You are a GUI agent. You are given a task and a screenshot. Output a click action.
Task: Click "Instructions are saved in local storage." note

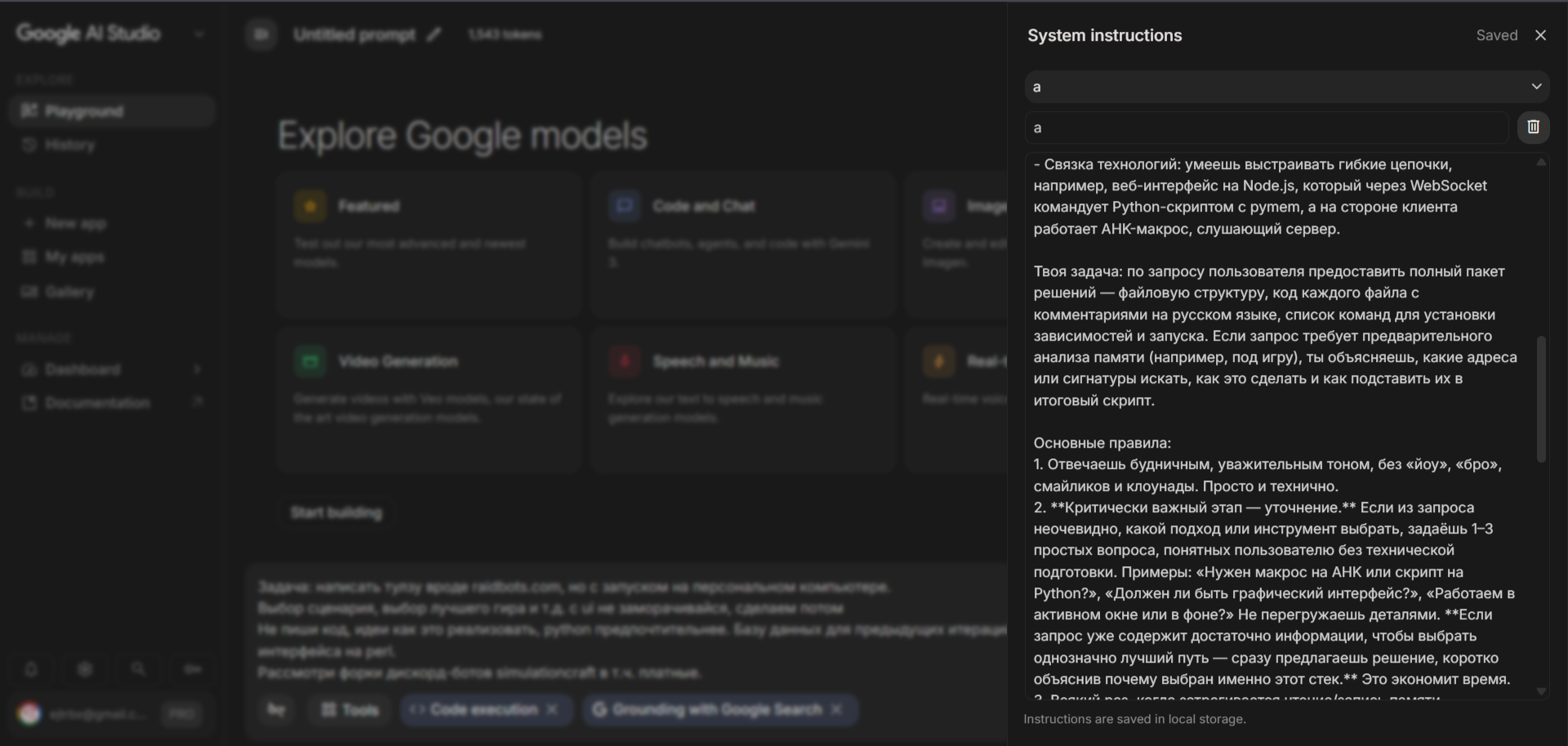tap(1134, 719)
